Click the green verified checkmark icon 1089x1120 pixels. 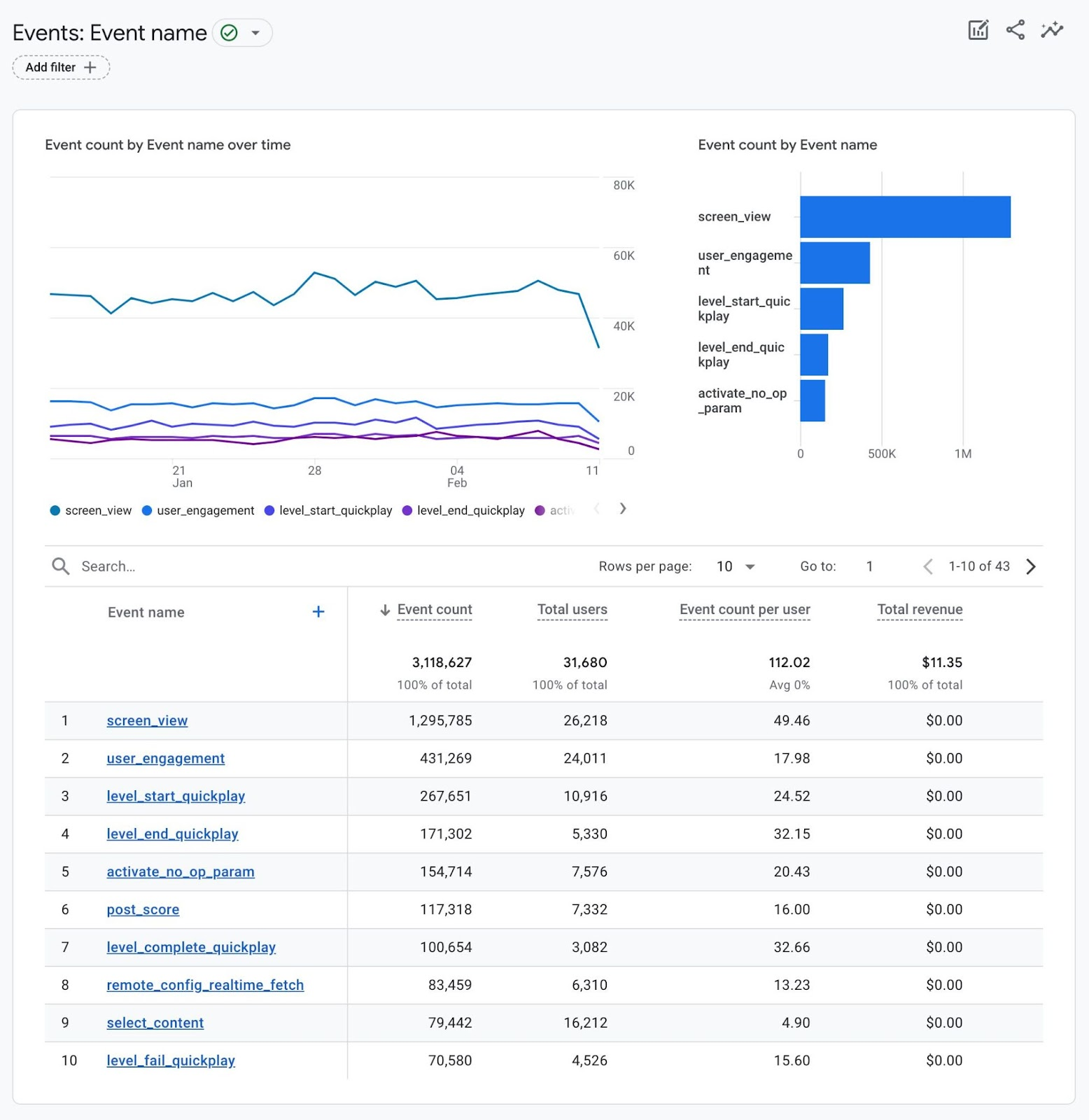coord(229,33)
